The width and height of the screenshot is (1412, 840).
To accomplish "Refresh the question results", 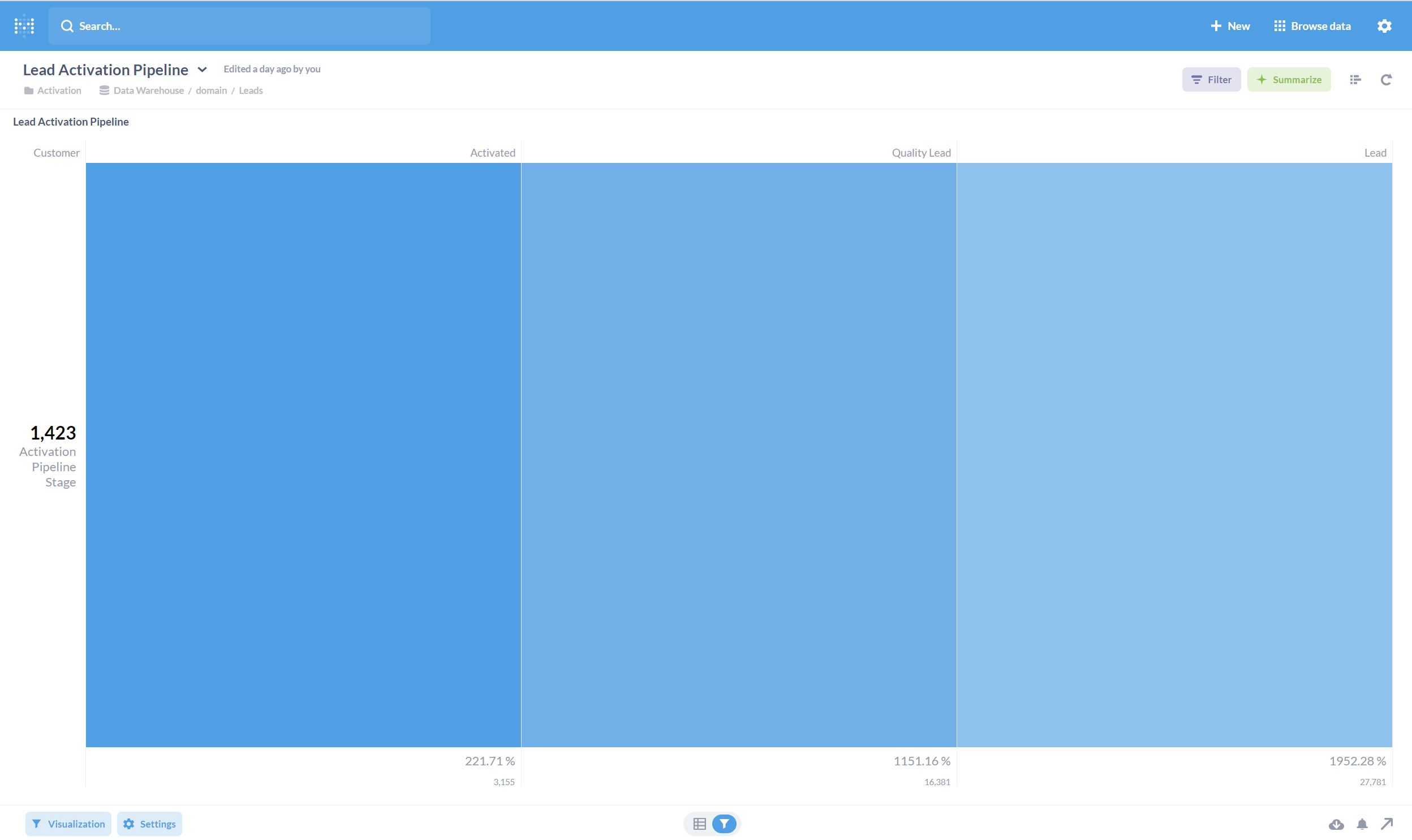I will click(1385, 79).
